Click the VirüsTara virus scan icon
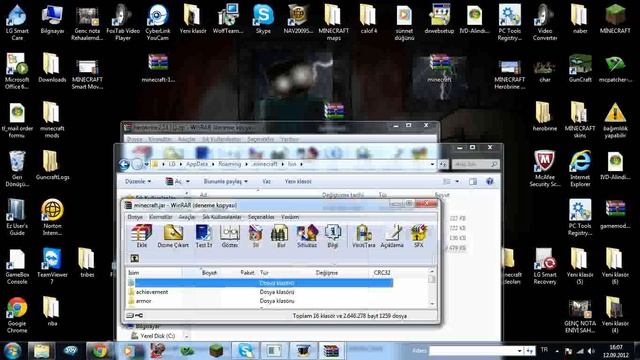 (x=363, y=236)
